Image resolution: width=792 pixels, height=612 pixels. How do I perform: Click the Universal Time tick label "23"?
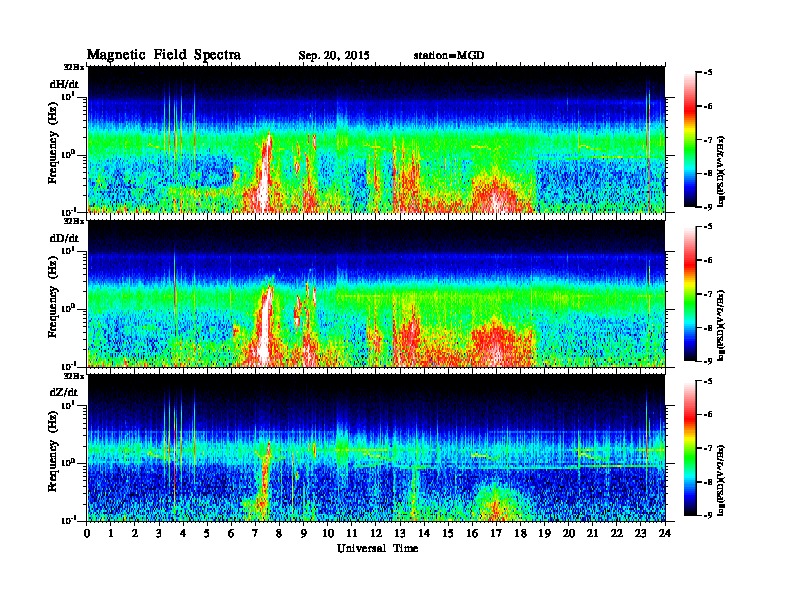coord(640,534)
